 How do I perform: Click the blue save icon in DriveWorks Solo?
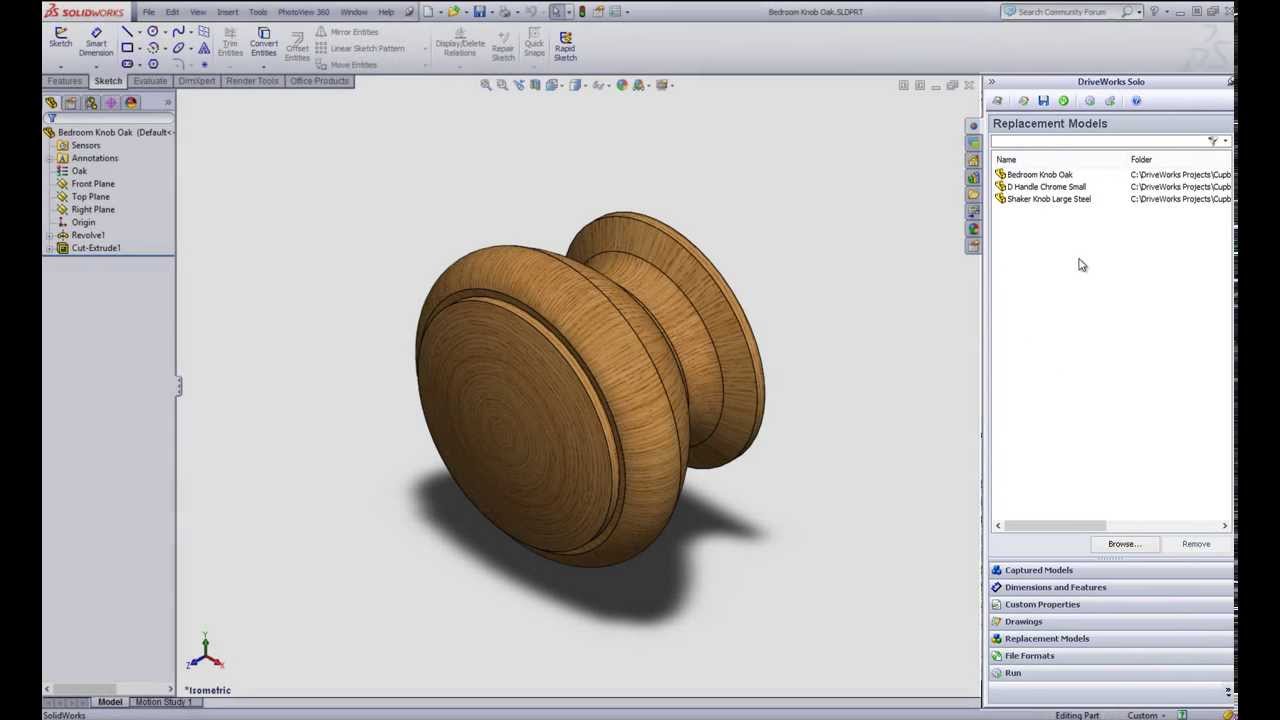1043,101
